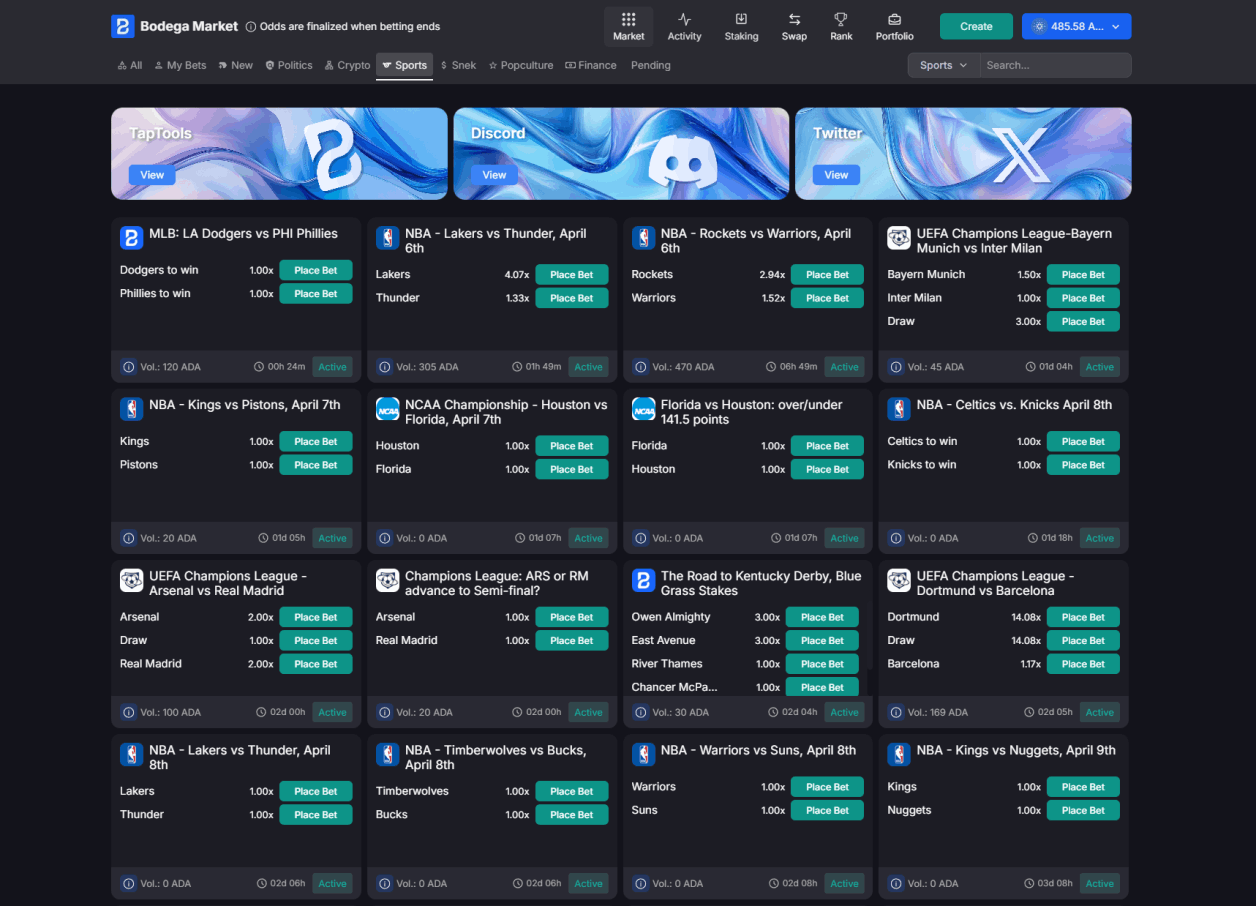This screenshot has height=906, width=1256.
Task: Place Bet on Lakers at 4.07x
Action: click(572, 274)
